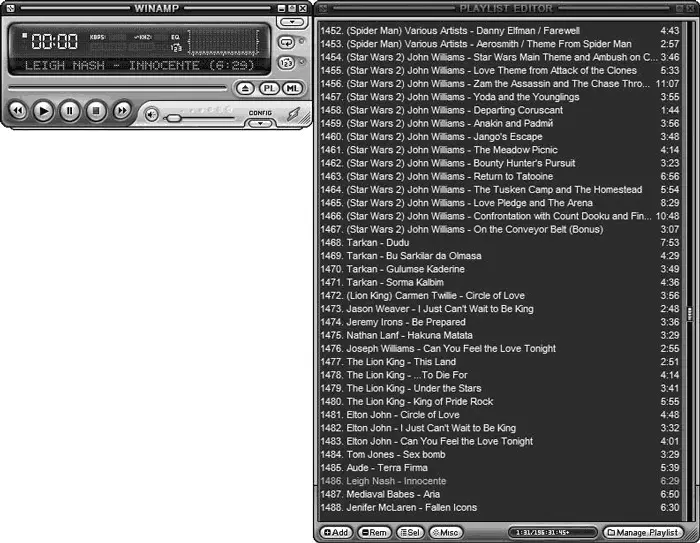700x543 pixels.
Task: Skip to the previous track
Action: point(17,111)
